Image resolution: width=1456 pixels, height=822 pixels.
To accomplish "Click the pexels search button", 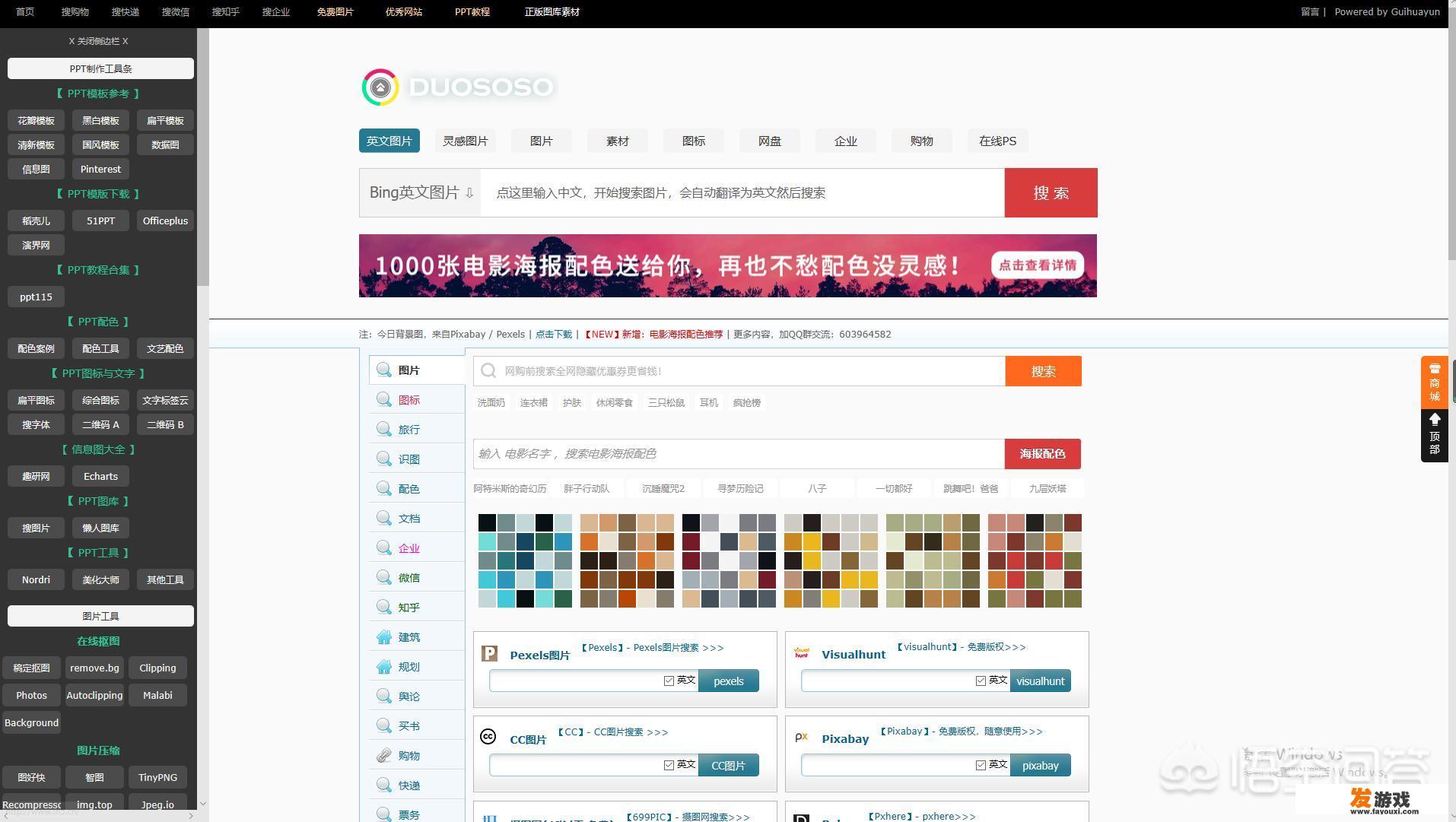I will point(729,681).
